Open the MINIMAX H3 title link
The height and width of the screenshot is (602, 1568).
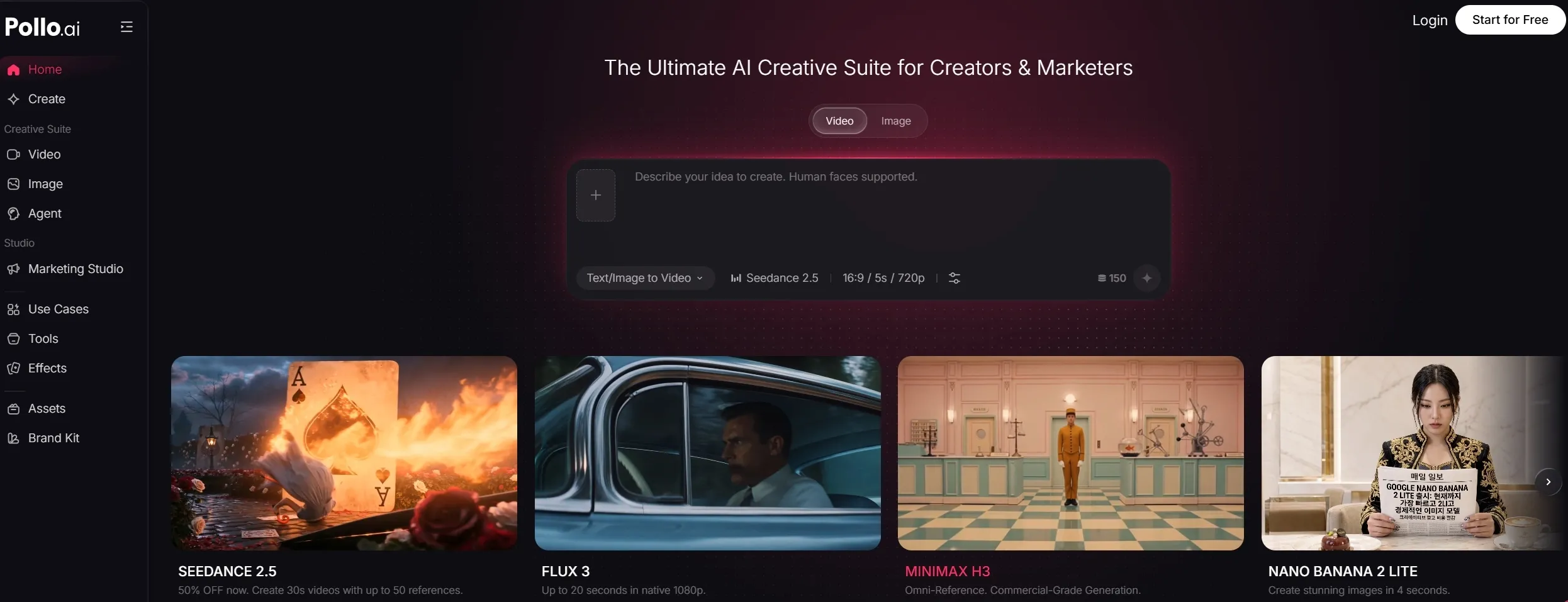947,571
